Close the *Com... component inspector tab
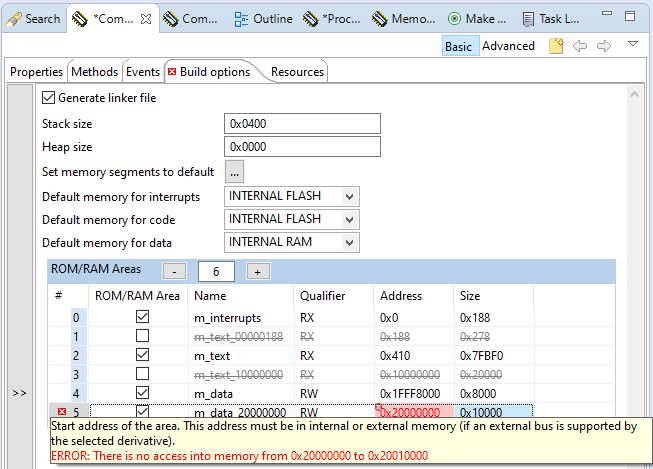The image size is (653, 469). pos(146,19)
